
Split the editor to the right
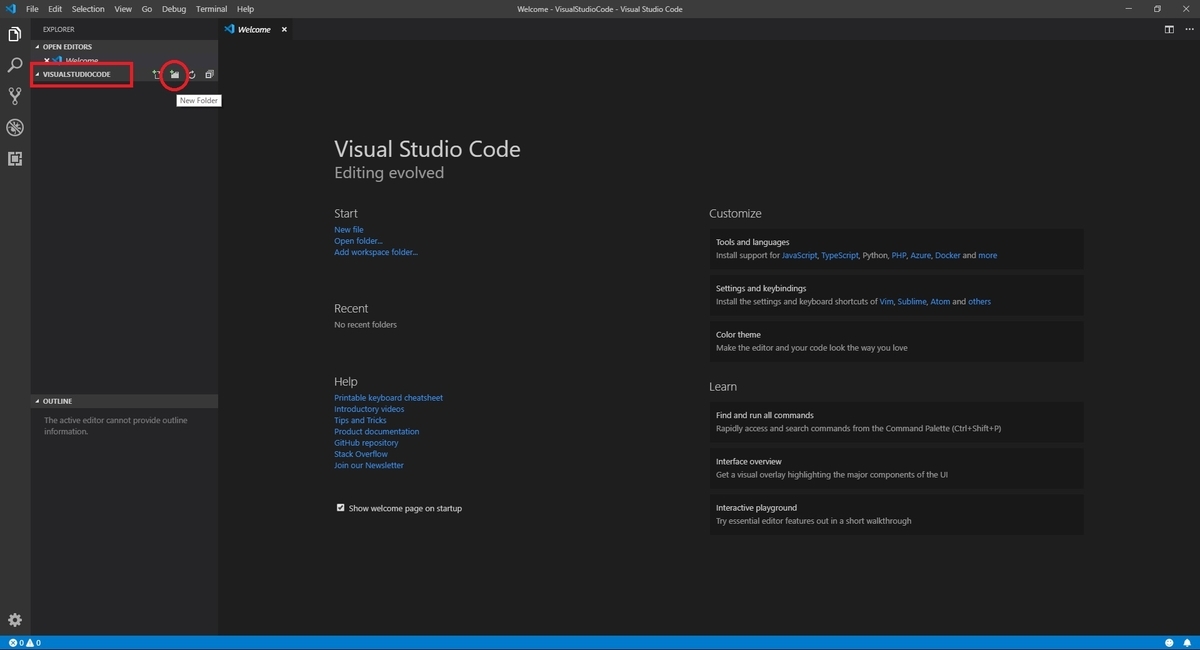coord(1169,29)
